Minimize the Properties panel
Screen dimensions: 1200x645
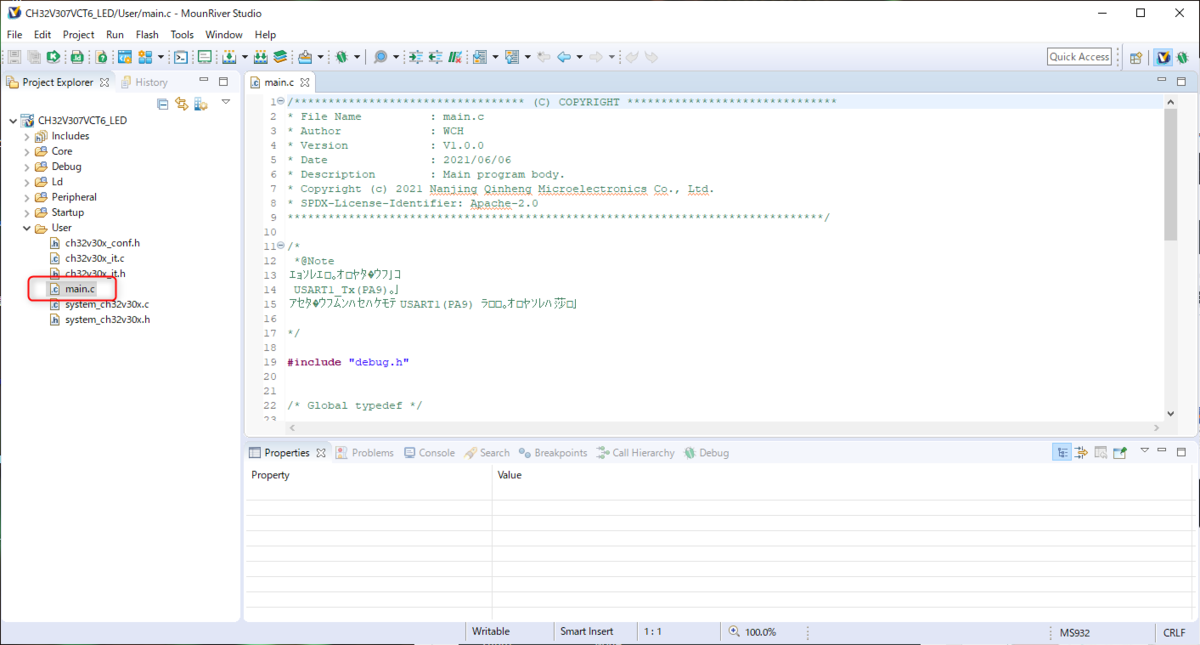click(x=1161, y=450)
